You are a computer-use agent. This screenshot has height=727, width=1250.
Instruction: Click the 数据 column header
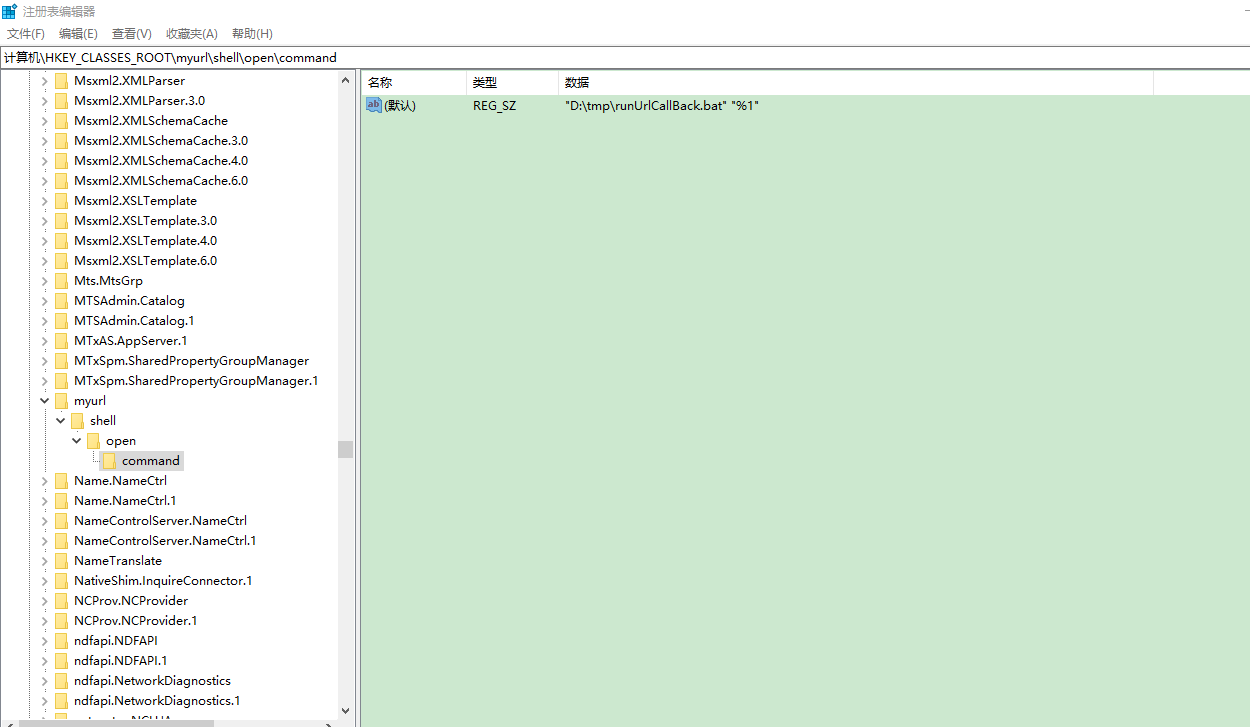(855, 83)
